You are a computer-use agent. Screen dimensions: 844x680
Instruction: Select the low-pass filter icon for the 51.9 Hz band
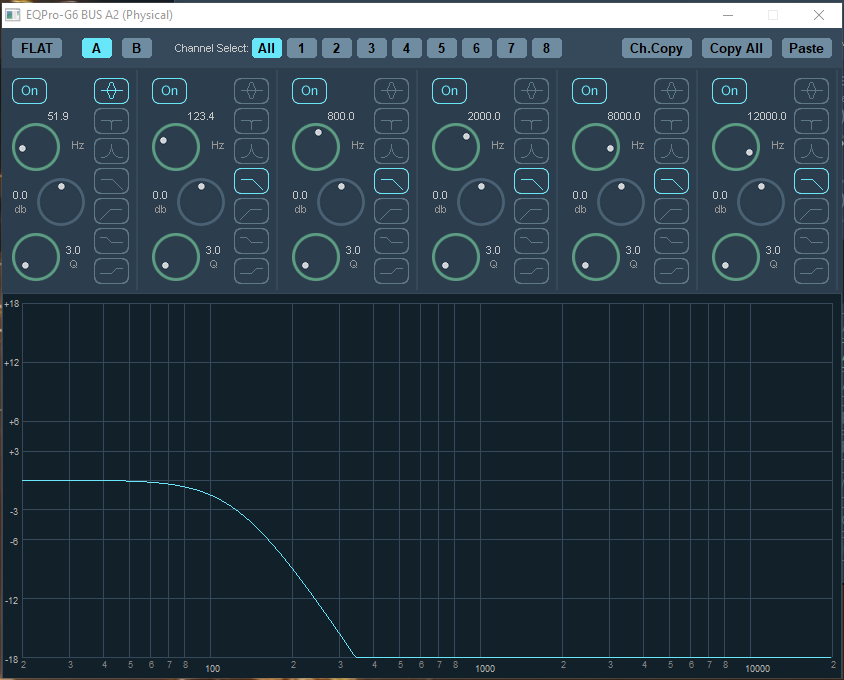tap(111, 181)
